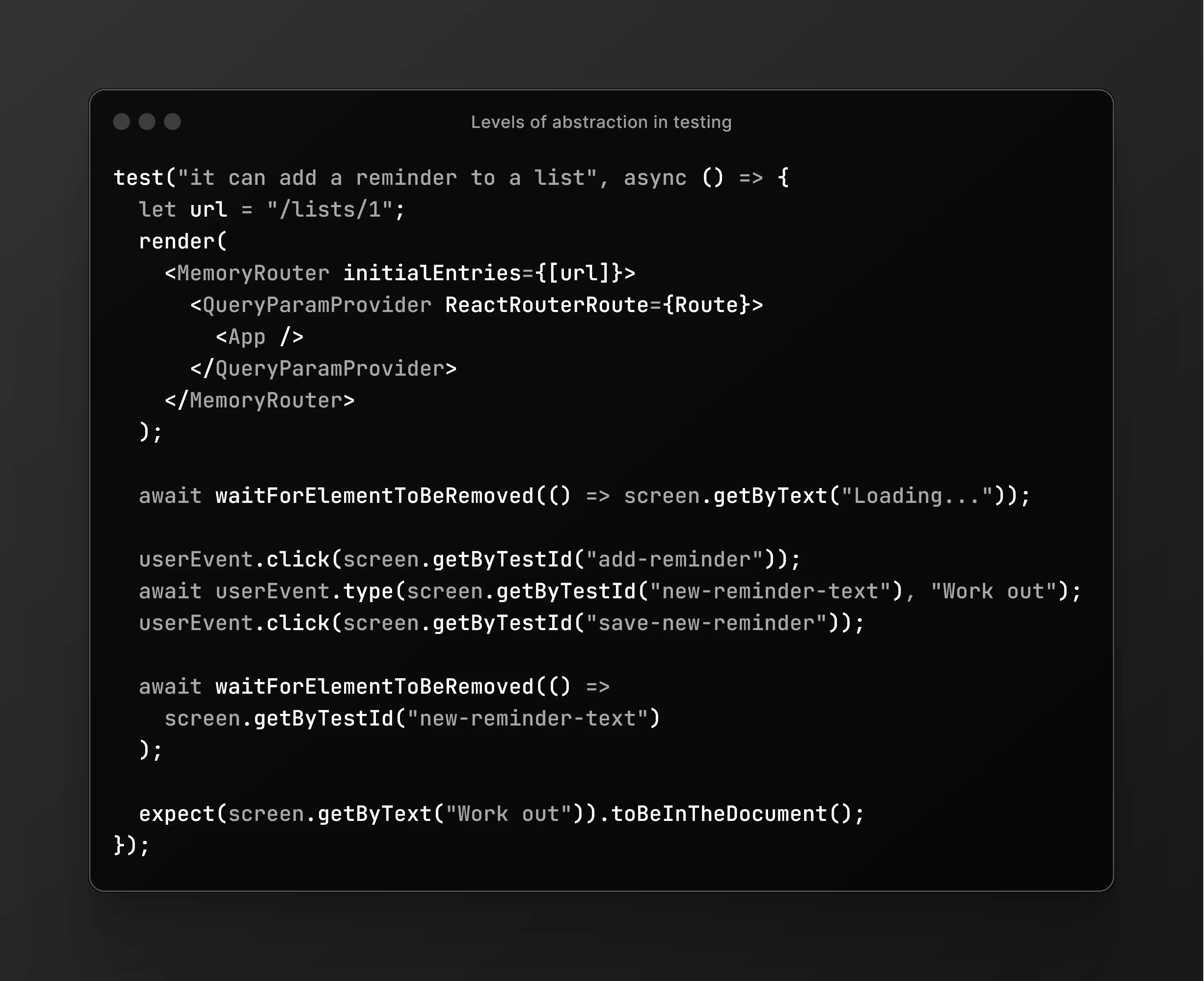Click the middle gray window dot

point(147,122)
